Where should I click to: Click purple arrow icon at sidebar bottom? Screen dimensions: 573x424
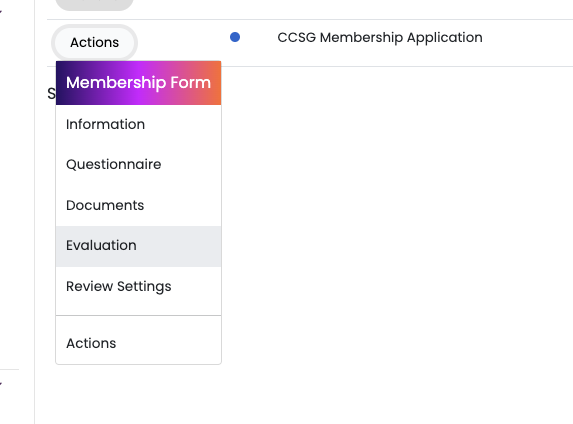pyautogui.click(x=1, y=384)
